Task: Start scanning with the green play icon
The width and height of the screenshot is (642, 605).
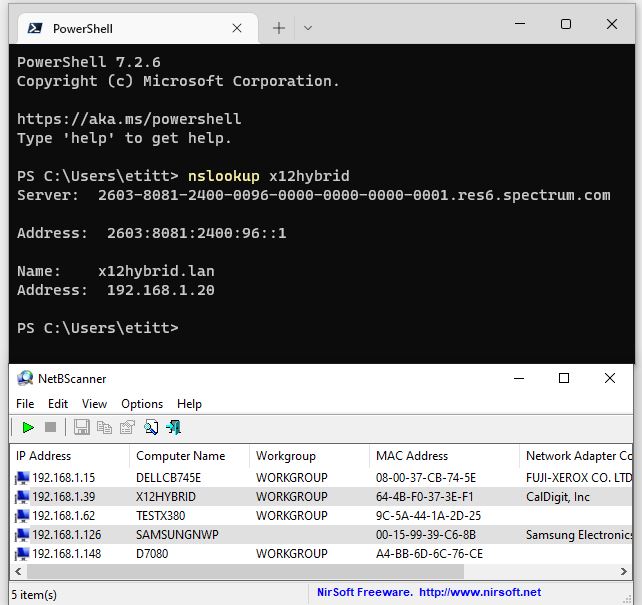Action: pos(28,428)
